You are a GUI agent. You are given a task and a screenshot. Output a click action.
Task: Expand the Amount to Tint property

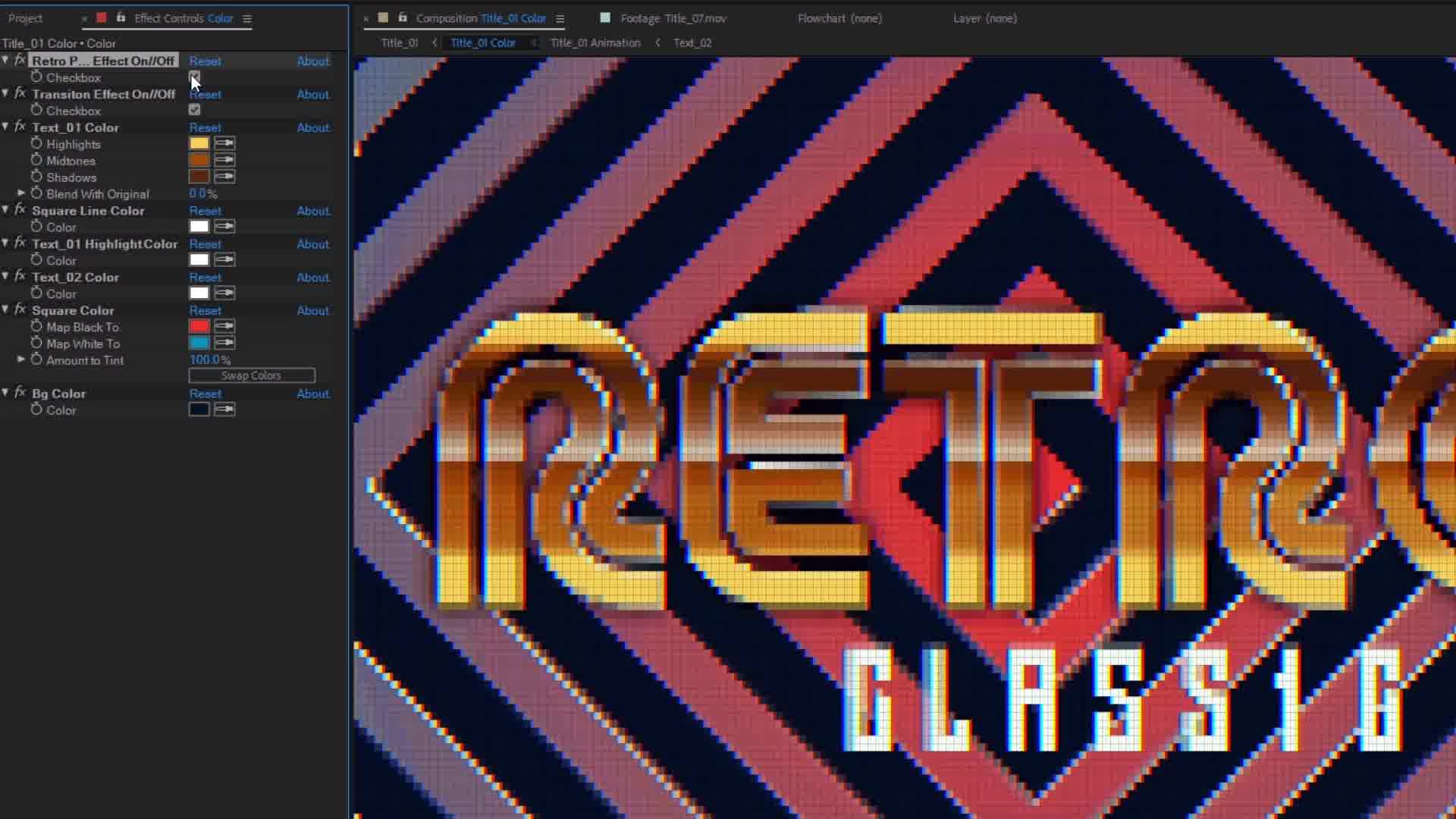tap(21, 359)
